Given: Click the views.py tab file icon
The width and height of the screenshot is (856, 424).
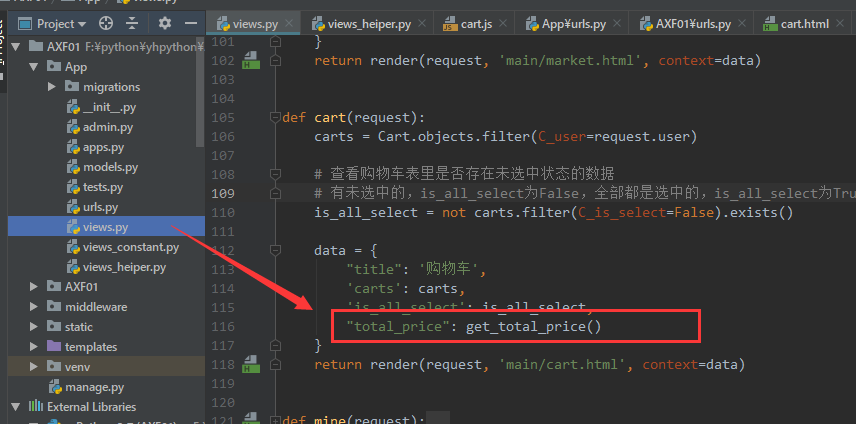Looking at the screenshot, I should click(x=223, y=24).
